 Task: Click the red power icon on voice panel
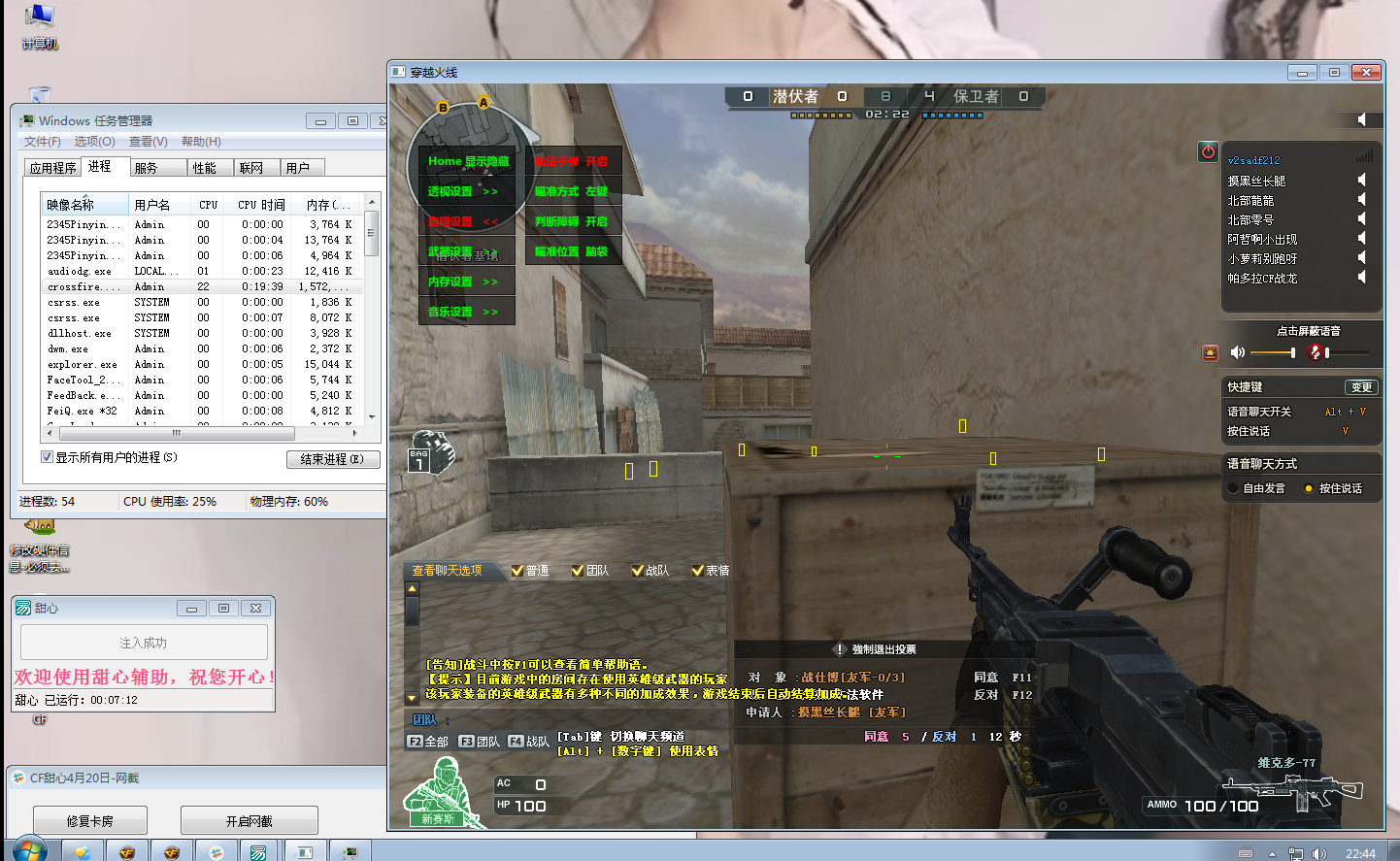click(x=1208, y=151)
